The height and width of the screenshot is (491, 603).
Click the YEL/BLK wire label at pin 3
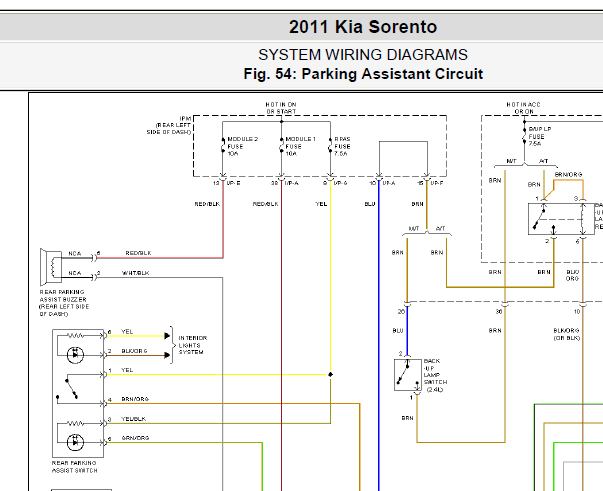click(x=133, y=419)
